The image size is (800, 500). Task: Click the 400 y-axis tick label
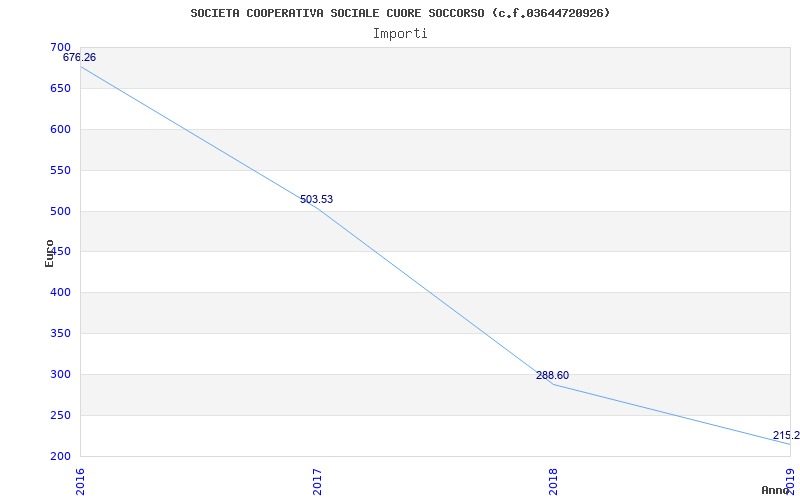pyautogui.click(x=60, y=293)
